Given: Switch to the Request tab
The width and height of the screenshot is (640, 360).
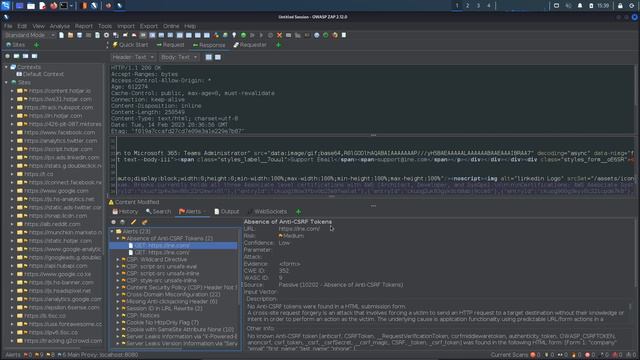Looking at the screenshot, I should 170,45.
